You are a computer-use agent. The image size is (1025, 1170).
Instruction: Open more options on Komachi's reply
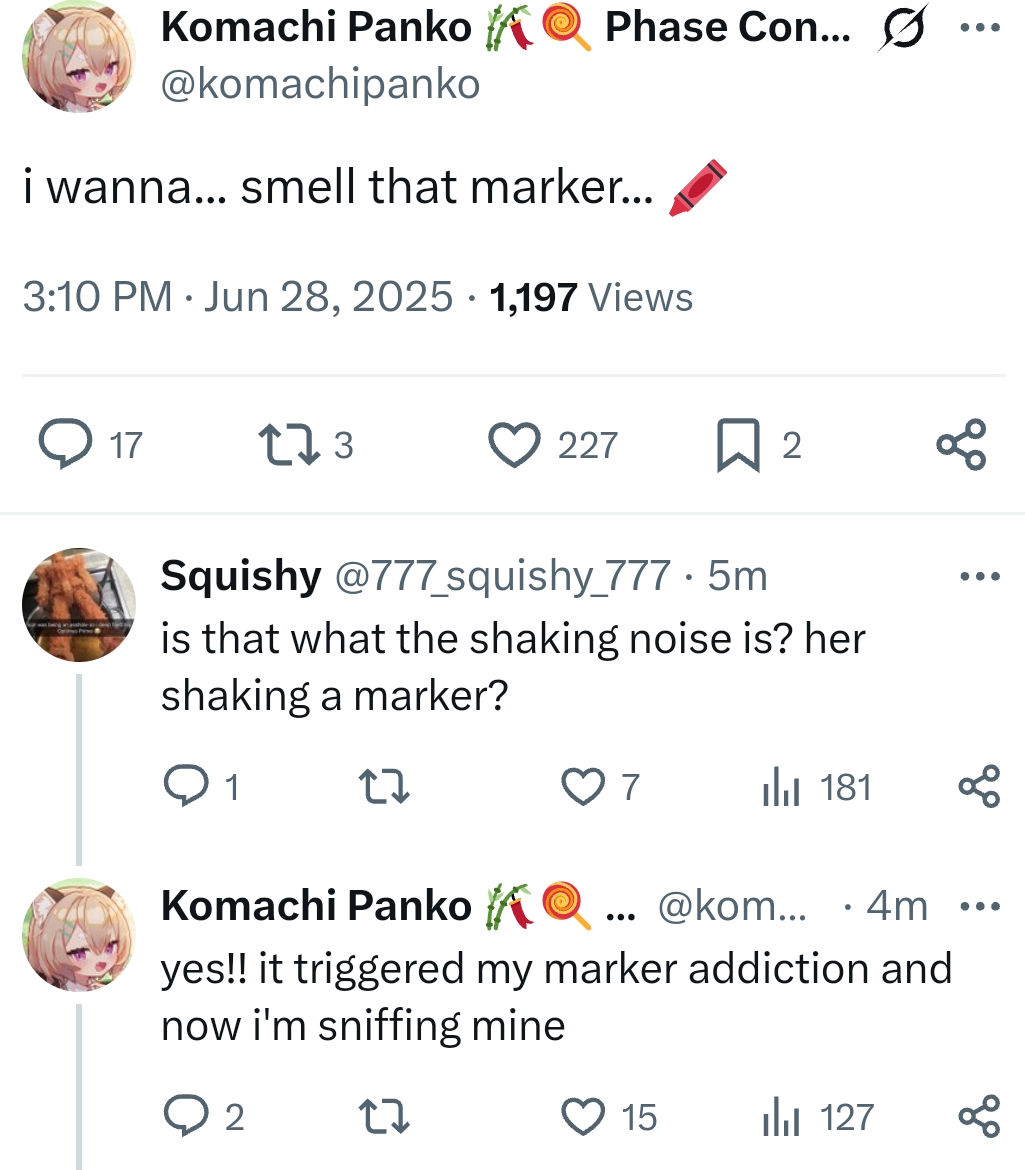tap(979, 906)
